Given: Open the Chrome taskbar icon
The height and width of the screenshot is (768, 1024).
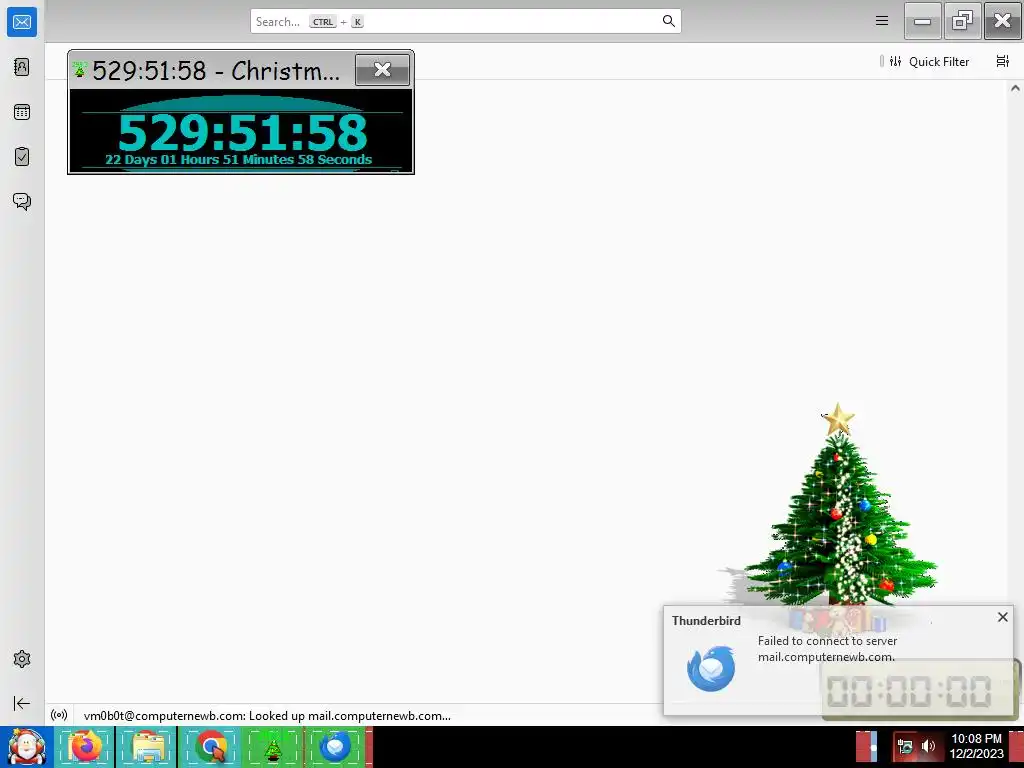Looking at the screenshot, I should click(x=210, y=746).
